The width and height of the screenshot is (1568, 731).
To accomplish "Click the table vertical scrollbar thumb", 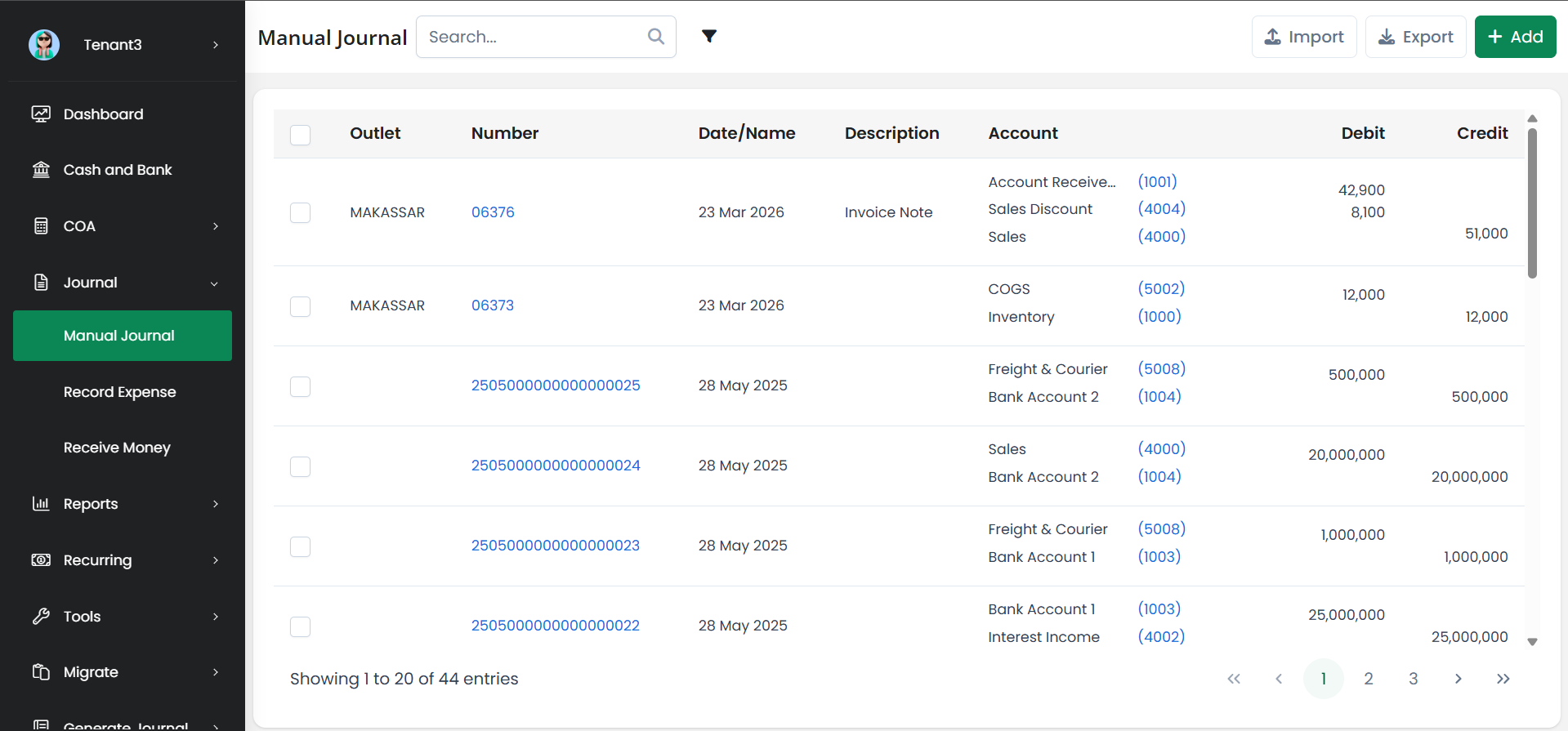I will tap(1533, 203).
